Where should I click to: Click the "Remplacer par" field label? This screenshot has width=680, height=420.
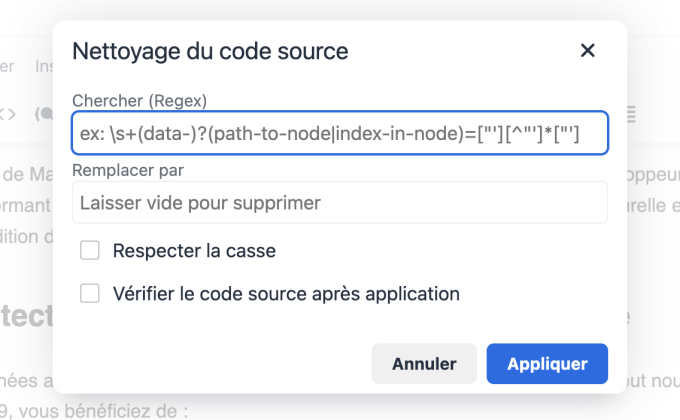(x=128, y=170)
